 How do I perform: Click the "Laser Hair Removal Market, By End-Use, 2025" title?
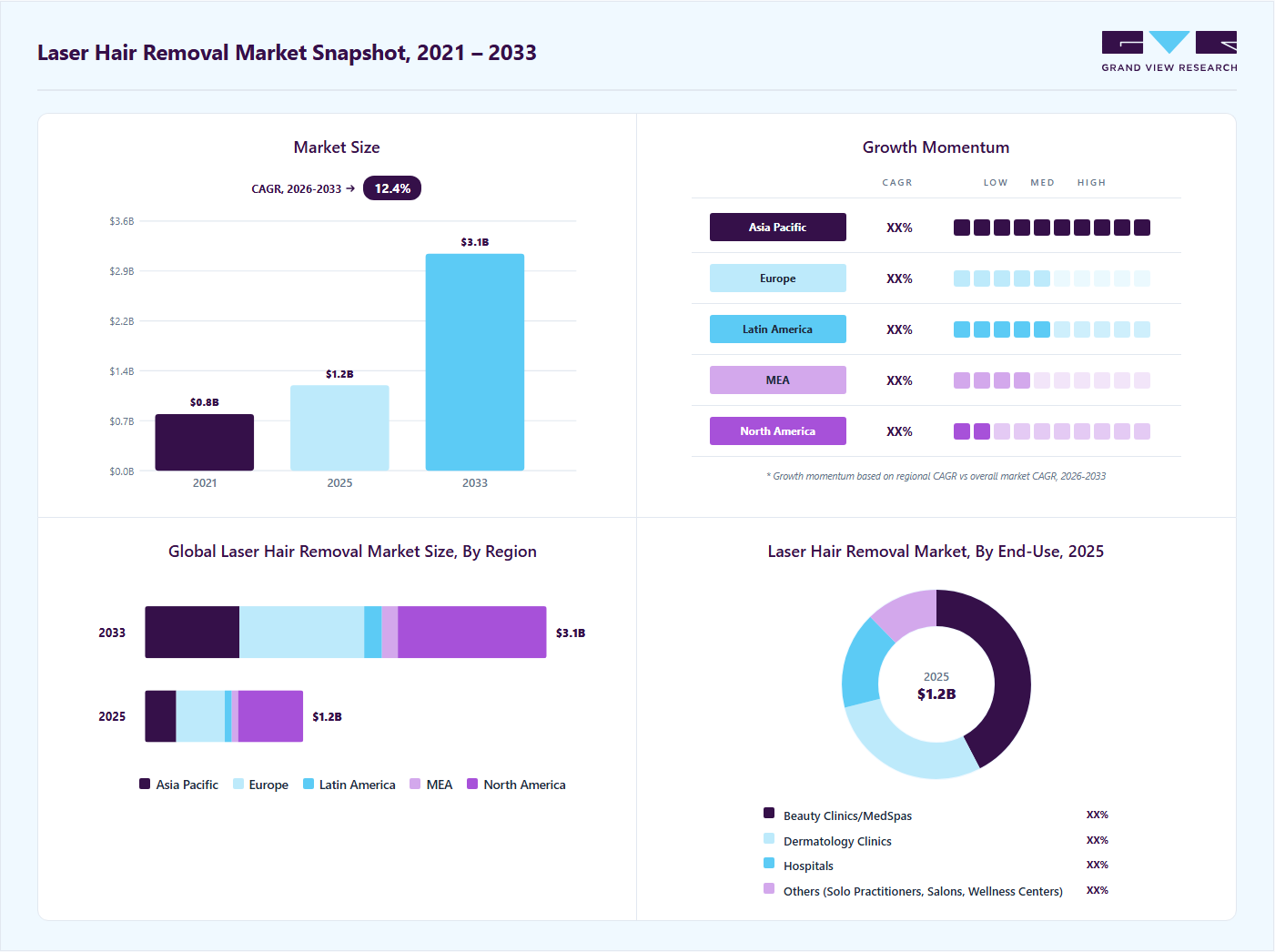pyautogui.click(x=936, y=552)
